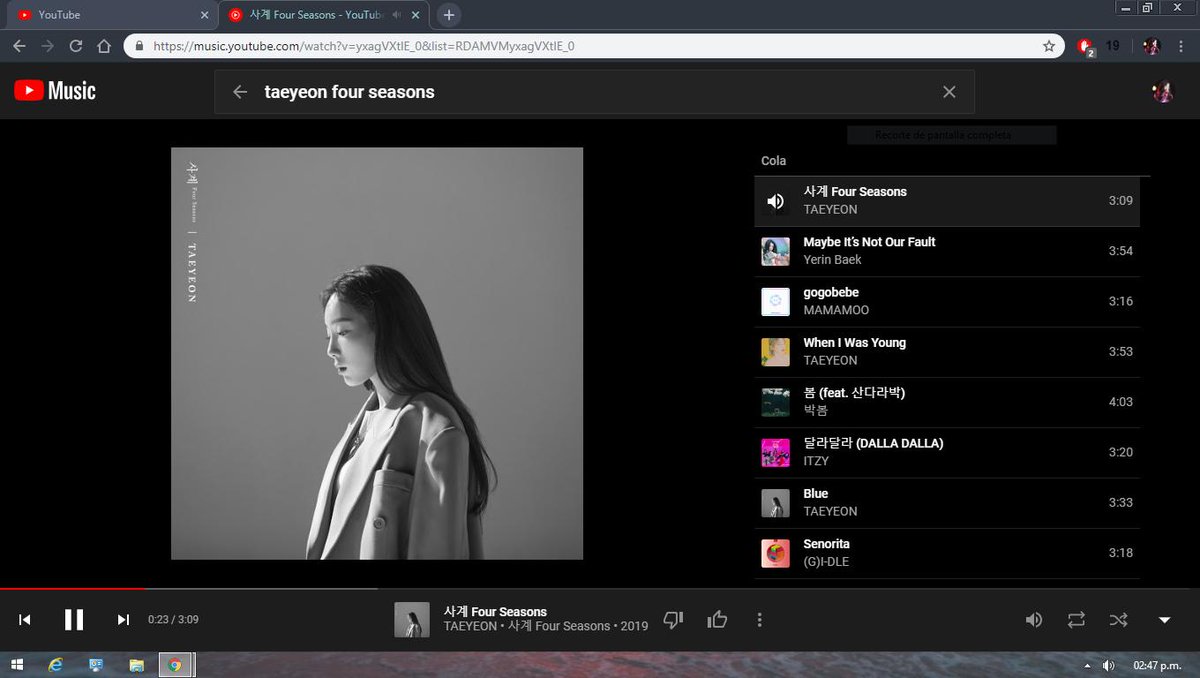Open the Chrome profile avatar
1200x678 pixels.
tap(1151, 46)
